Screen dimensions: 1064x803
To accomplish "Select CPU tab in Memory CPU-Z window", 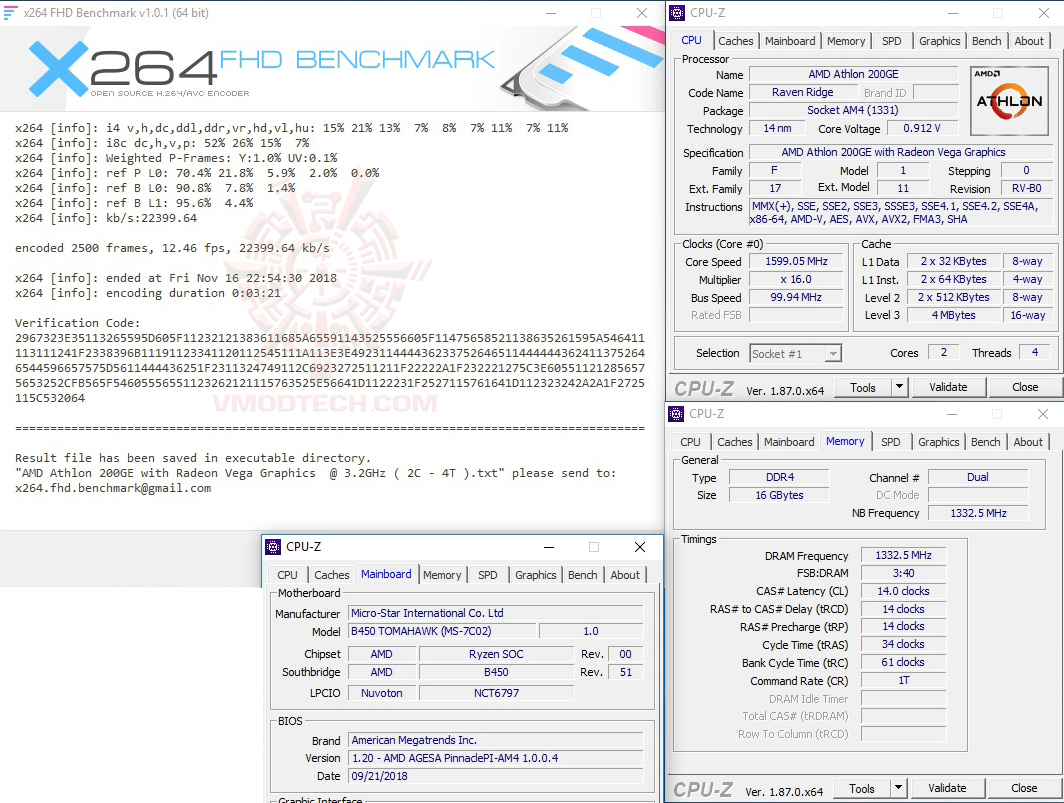I will point(690,442).
